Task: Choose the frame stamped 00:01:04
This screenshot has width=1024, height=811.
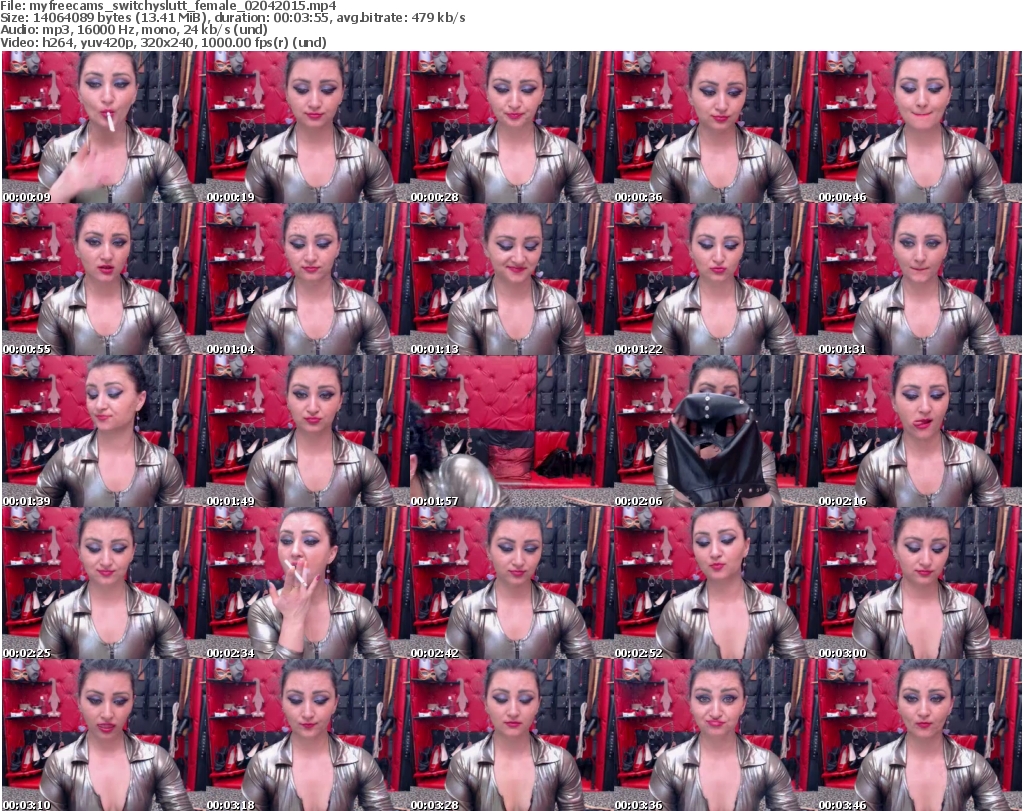Action: pos(307,279)
